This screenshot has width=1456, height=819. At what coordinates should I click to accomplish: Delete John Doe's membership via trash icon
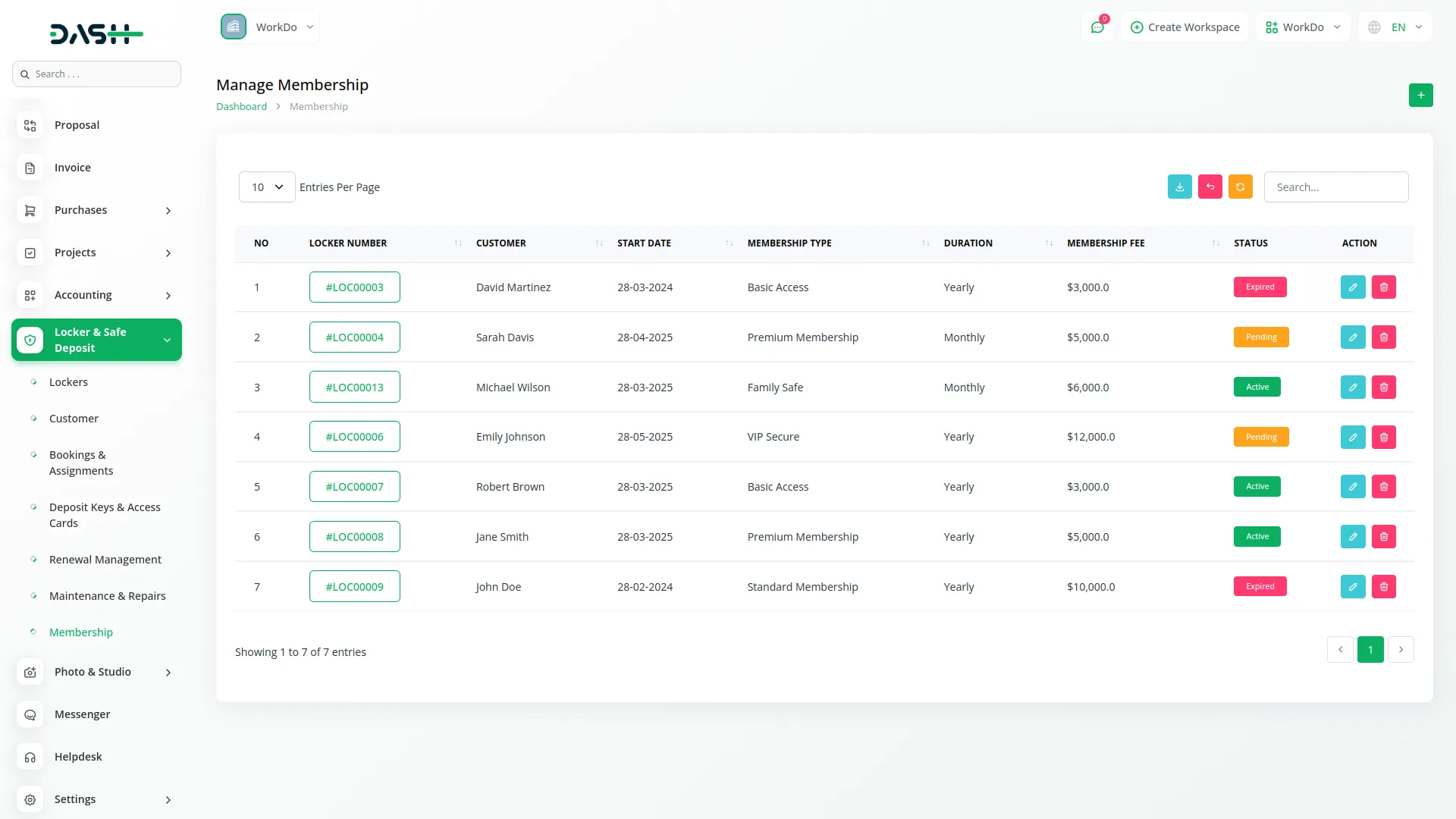(x=1384, y=586)
